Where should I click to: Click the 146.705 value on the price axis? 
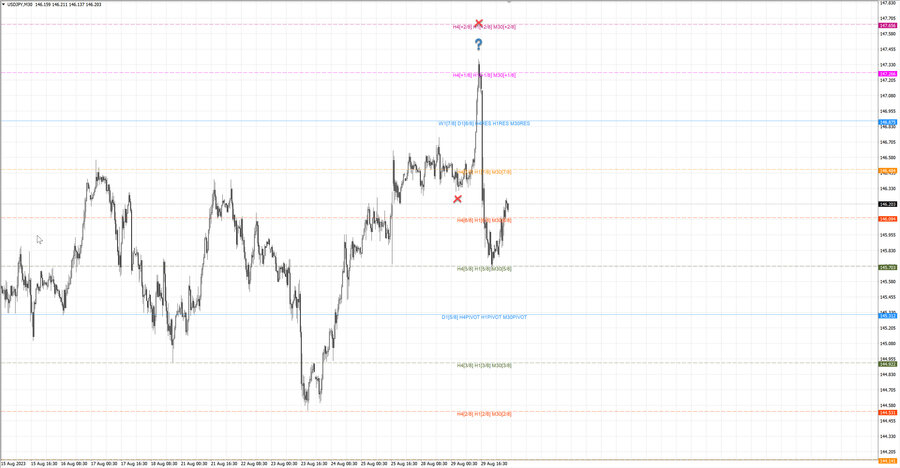(x=887, y=142)
